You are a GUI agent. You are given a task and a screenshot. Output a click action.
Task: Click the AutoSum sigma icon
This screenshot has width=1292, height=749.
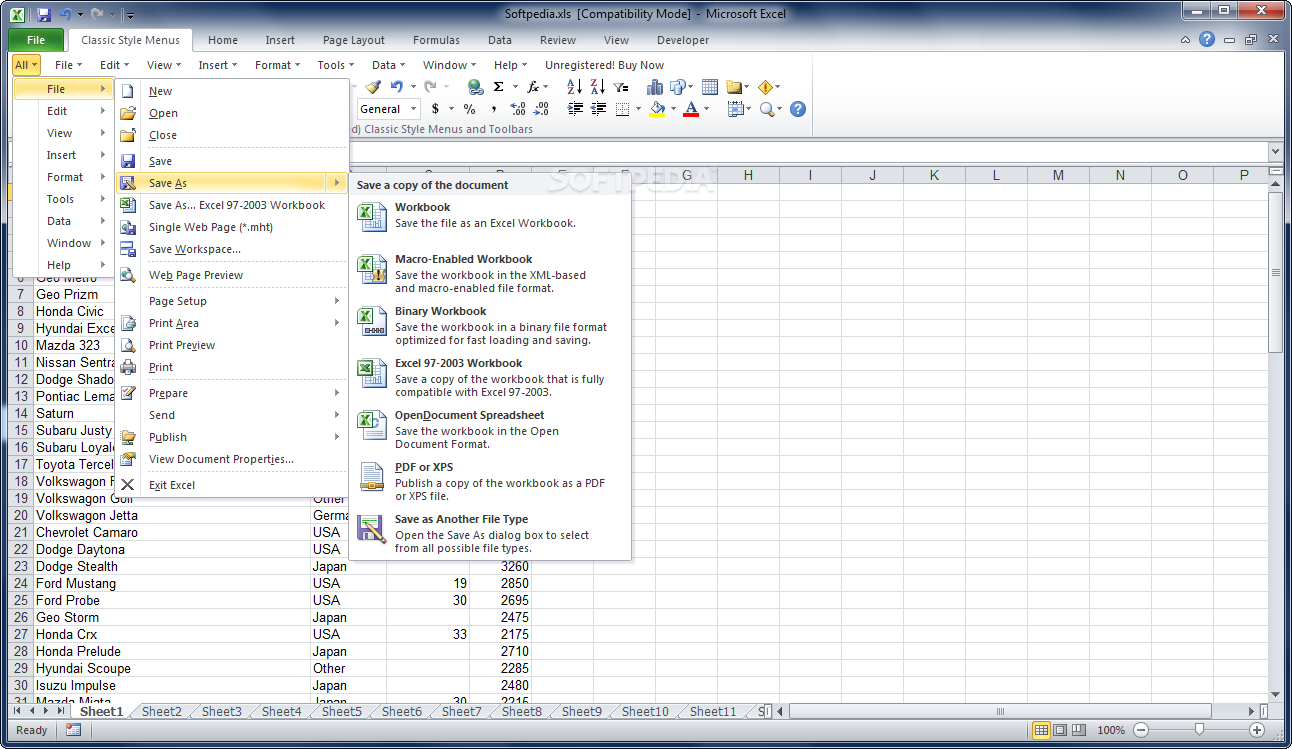click(x=498, y=87)
